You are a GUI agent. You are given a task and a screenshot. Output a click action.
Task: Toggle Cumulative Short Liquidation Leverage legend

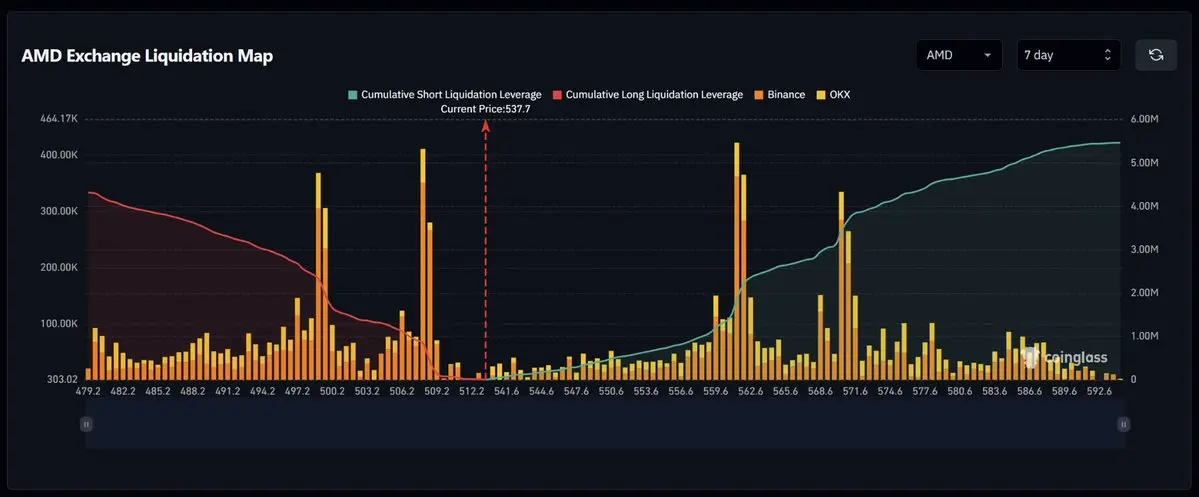tap(444, 95)
